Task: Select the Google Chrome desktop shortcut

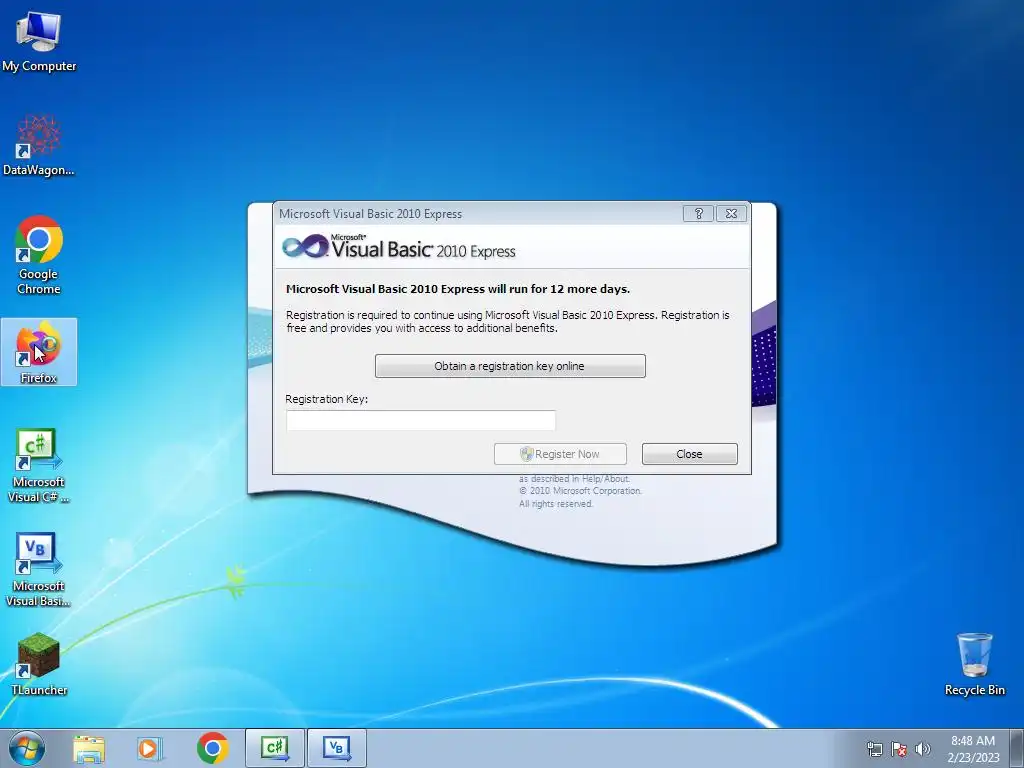Action: point(39,255)
